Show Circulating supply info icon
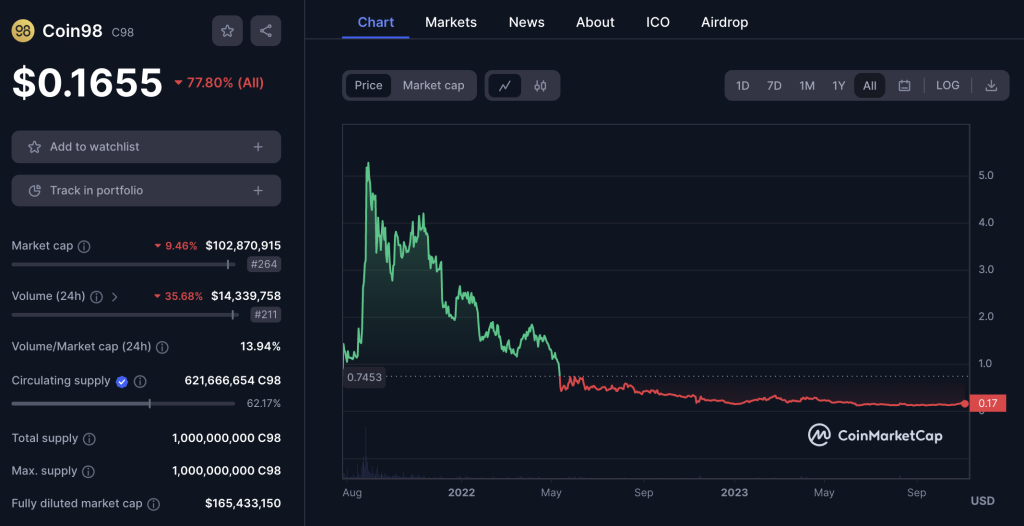Screen dimensions: 1024x526 point(140,382)
